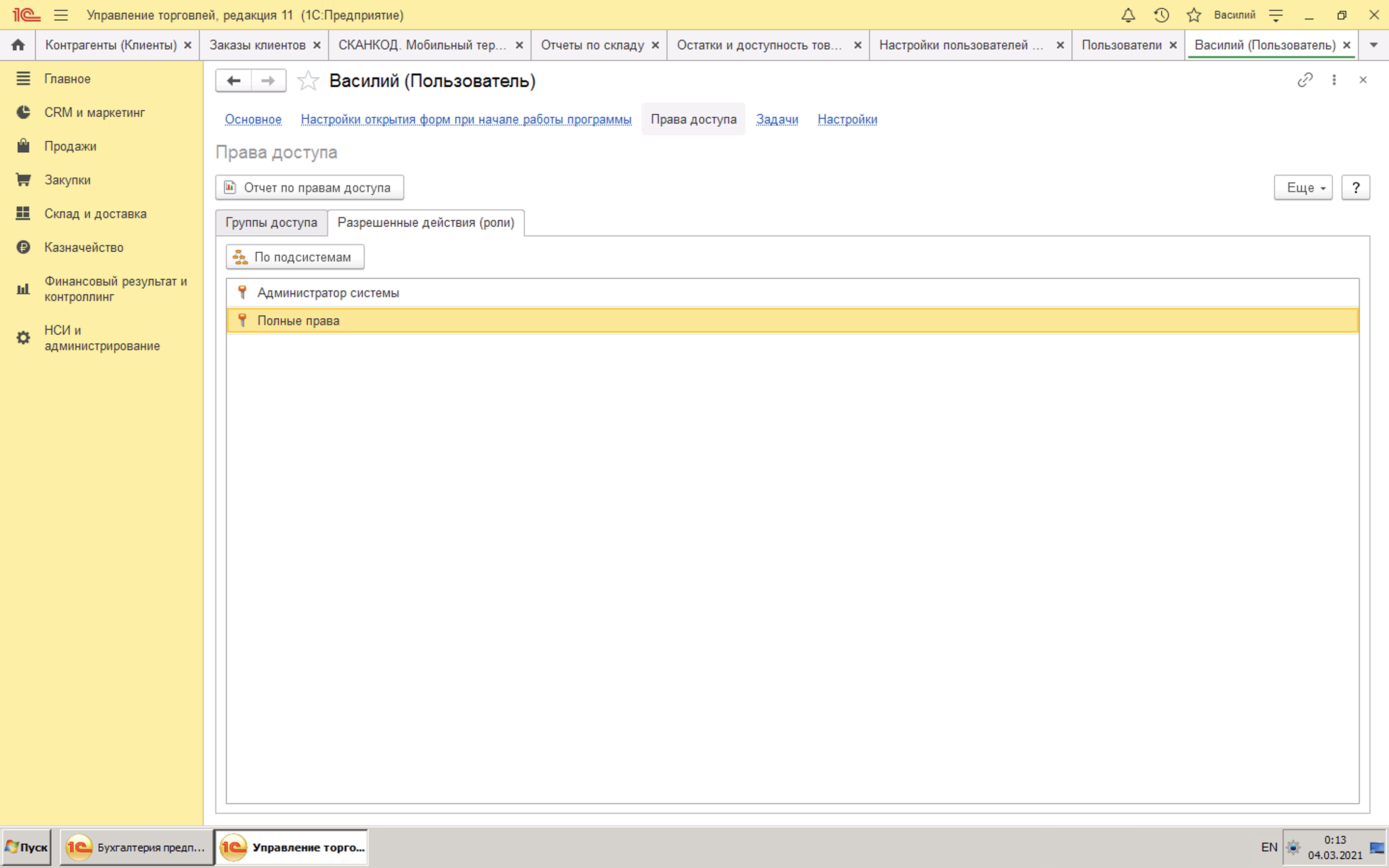Get link to this form chain icon
The width and height of the screenshot is (1389, 868).
click(x=1305, y=80)
